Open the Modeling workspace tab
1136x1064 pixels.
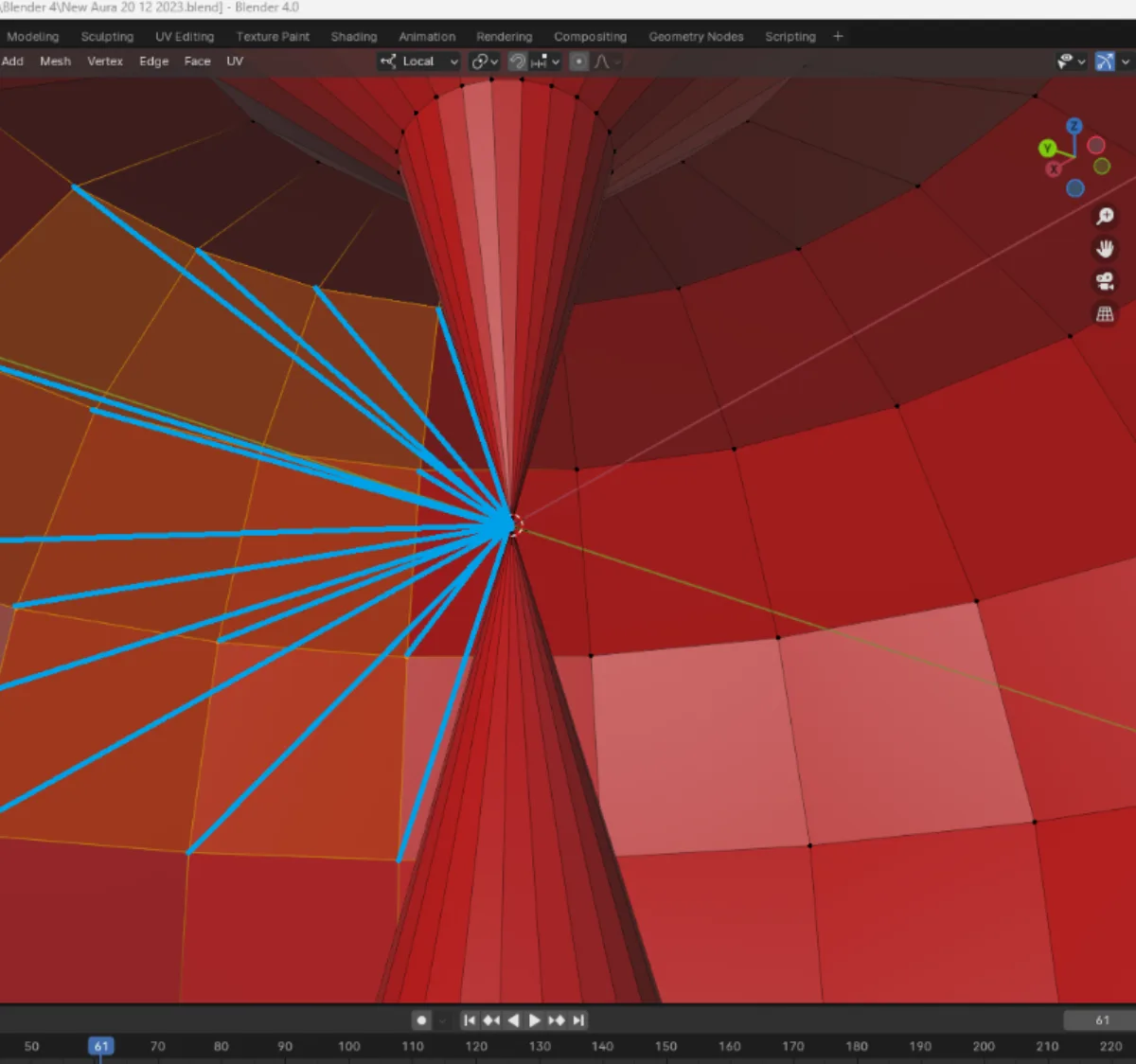tap(32, 37)
